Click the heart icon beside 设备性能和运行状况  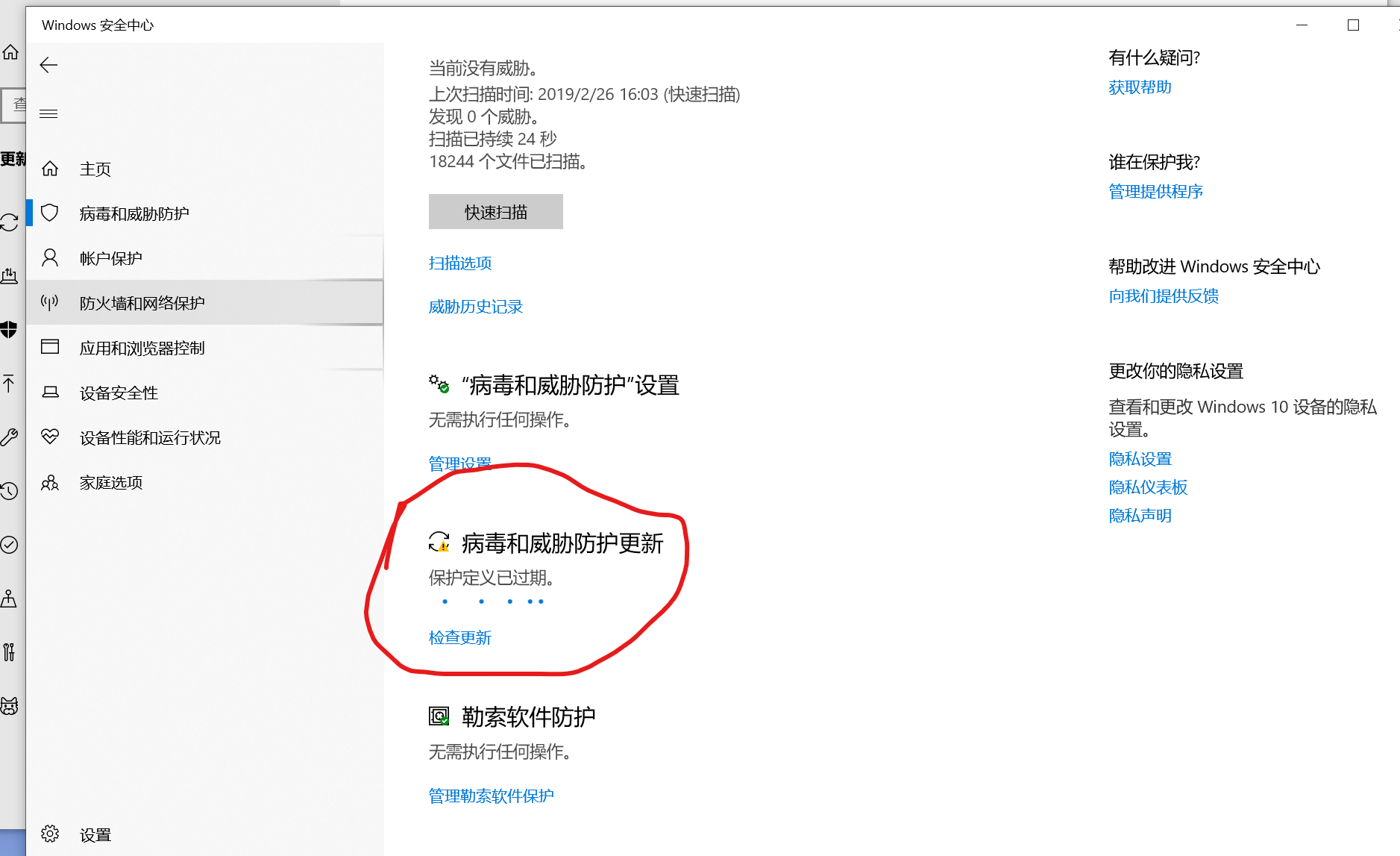[x=50, y=437]
